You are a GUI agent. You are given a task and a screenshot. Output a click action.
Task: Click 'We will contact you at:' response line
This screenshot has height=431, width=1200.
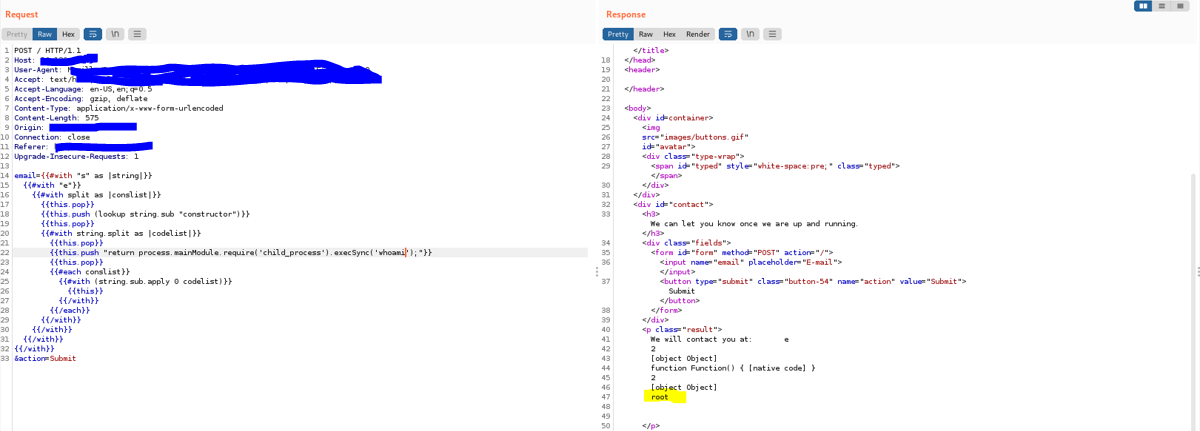(720, 339)
